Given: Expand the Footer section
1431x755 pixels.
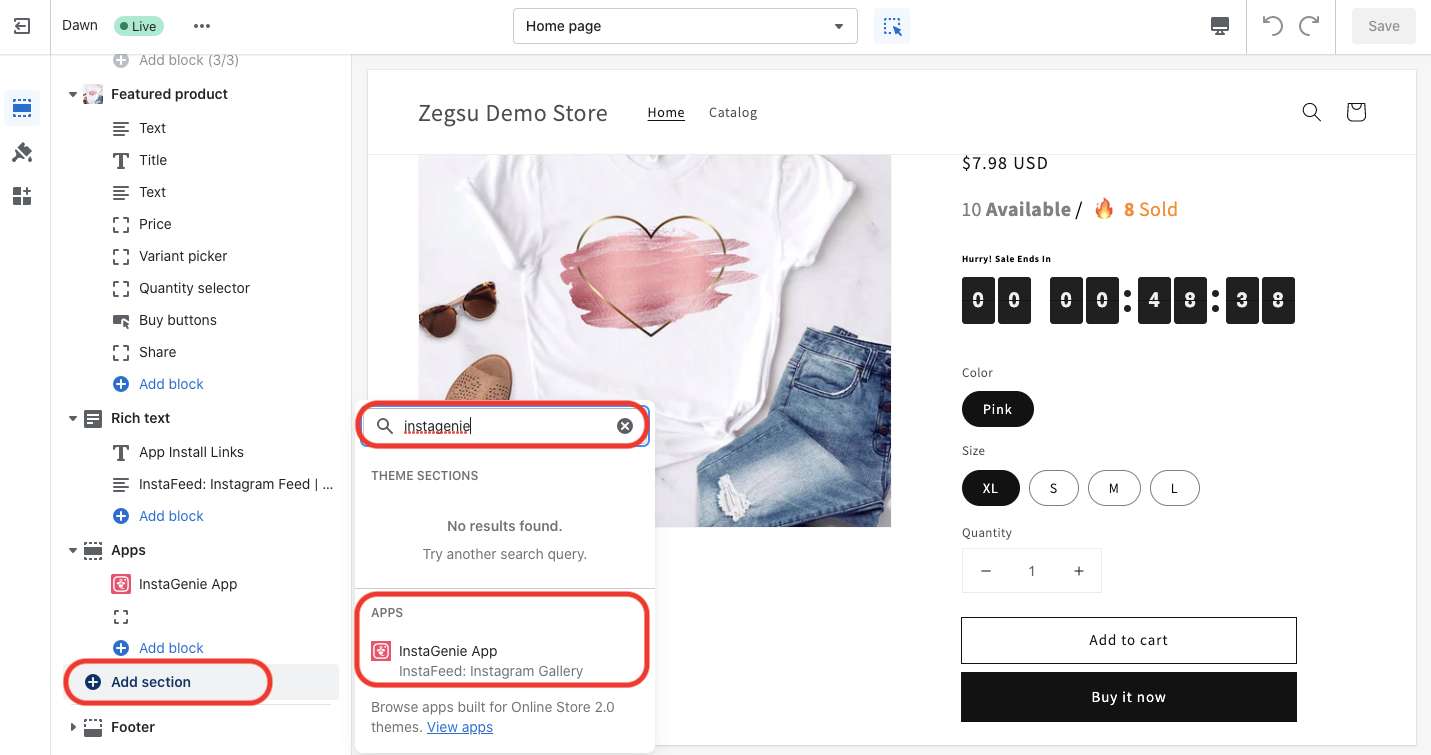Looking at the screenshot, I should pos(73,727).
